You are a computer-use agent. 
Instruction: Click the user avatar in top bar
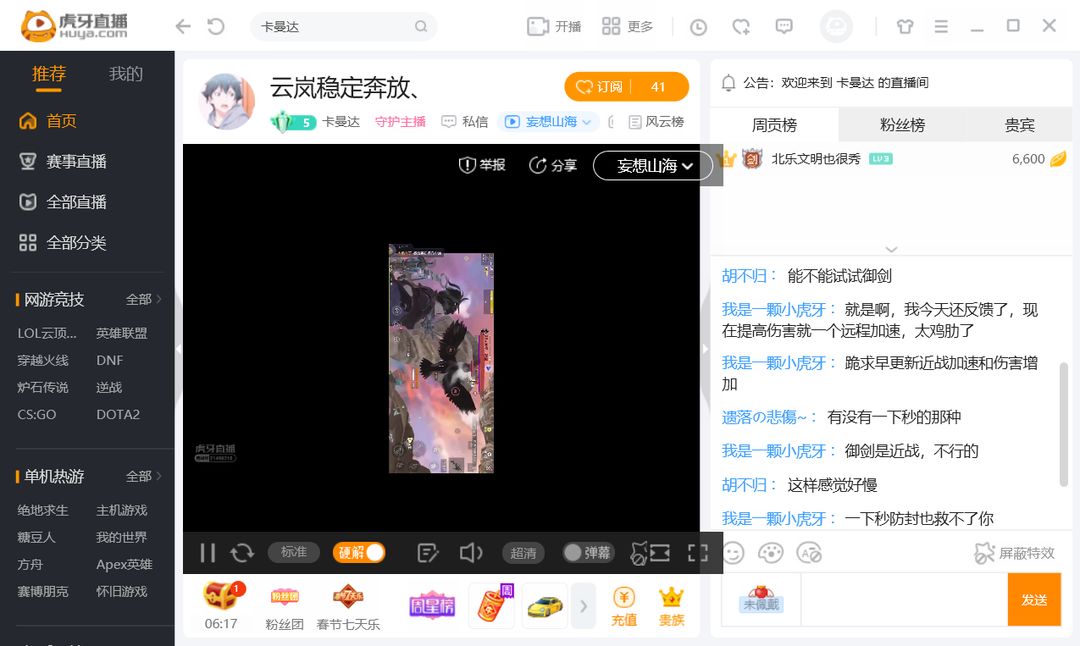(x=836, y=27)
